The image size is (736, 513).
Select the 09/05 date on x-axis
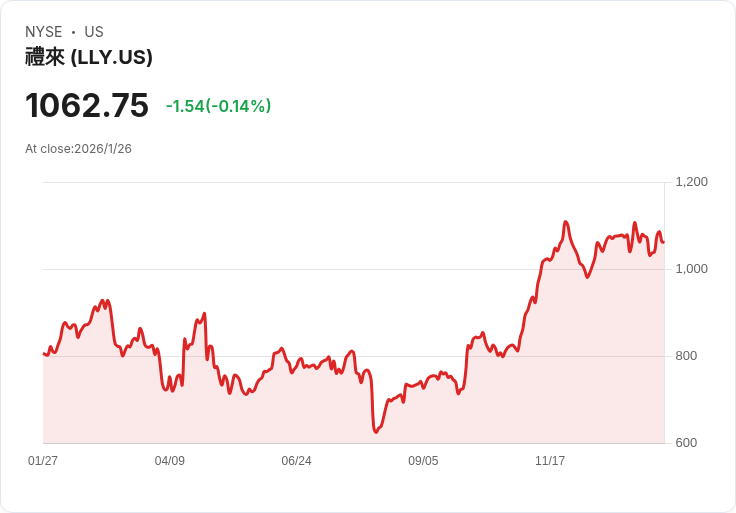(x=423, y=461)
